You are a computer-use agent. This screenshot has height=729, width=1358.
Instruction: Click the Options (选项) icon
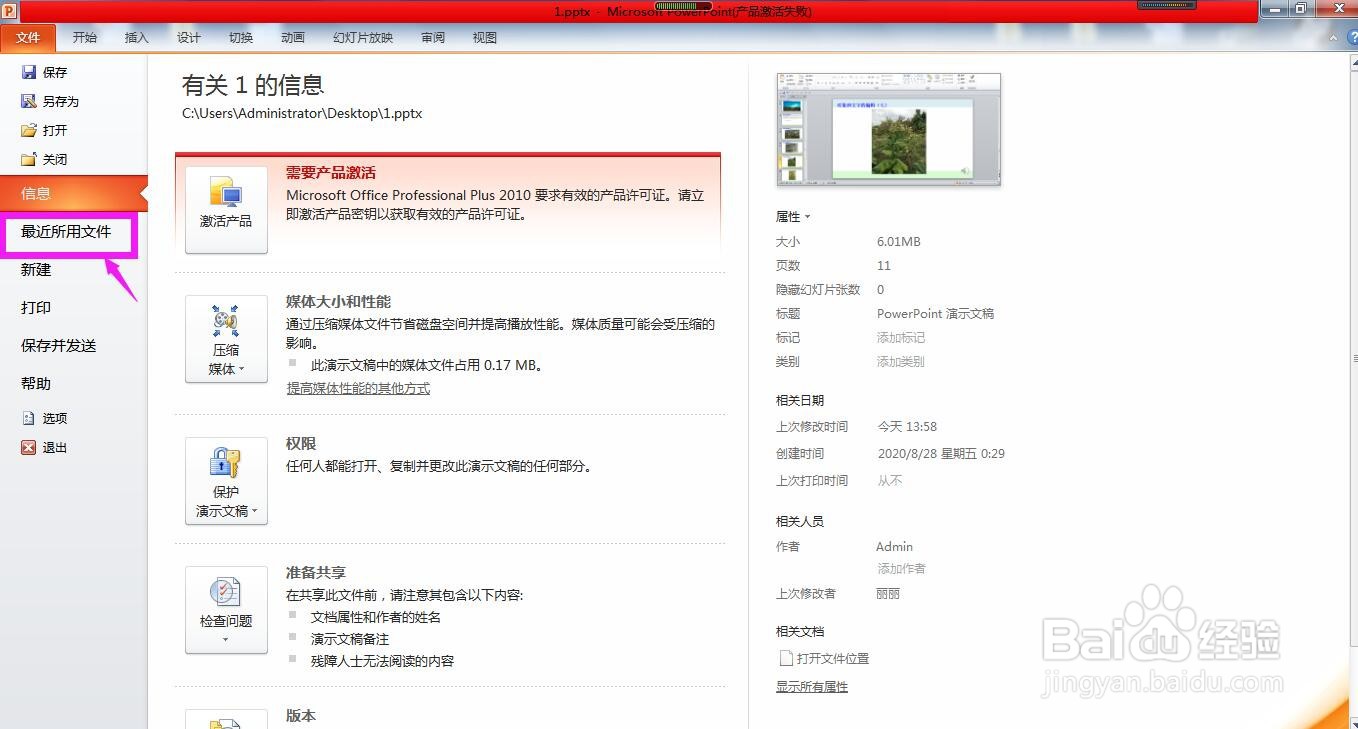point(29,418)
